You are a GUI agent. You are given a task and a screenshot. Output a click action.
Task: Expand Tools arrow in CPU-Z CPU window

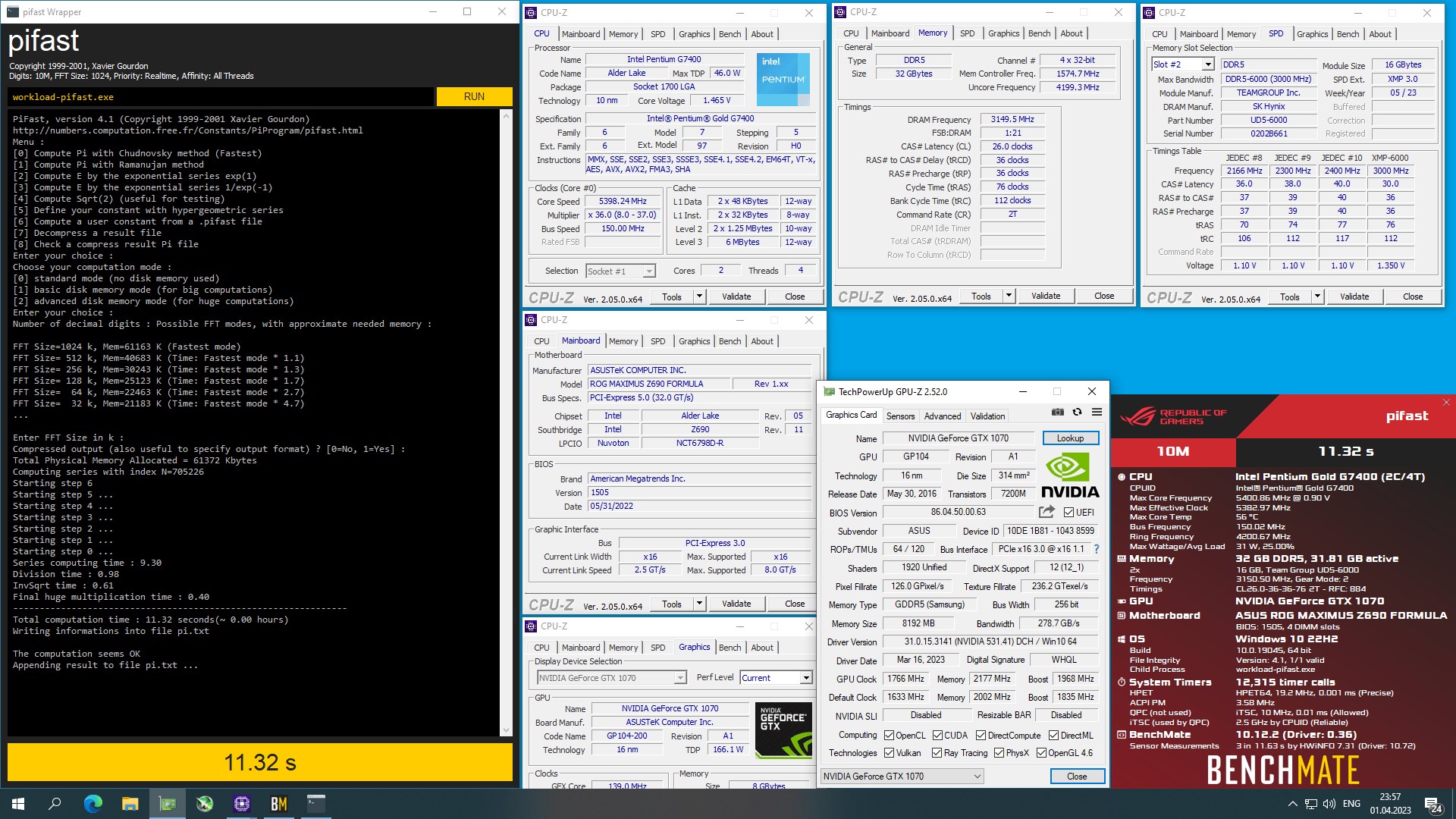coord(699,297)
